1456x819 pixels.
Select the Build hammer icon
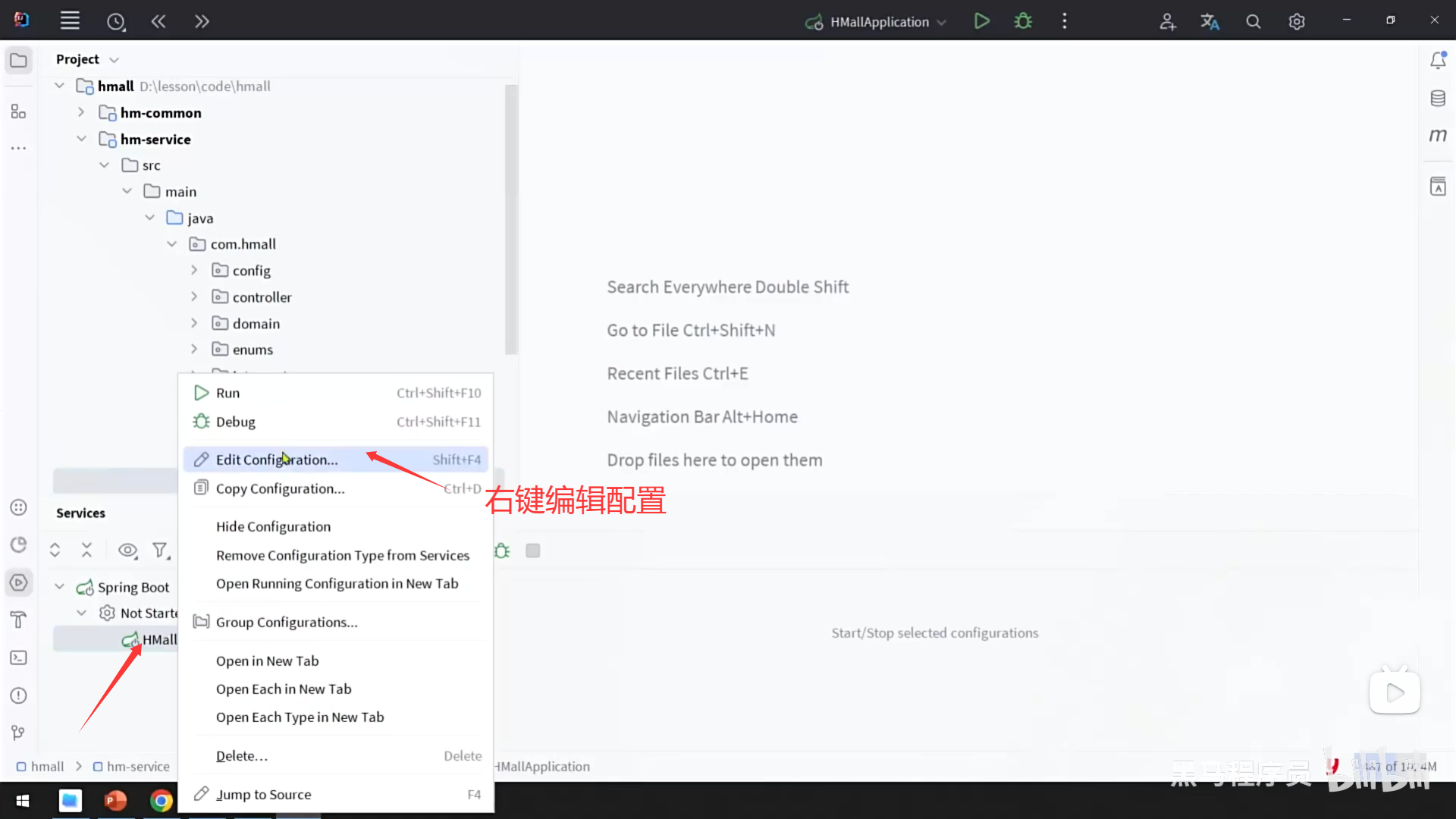tap(18, 620)
